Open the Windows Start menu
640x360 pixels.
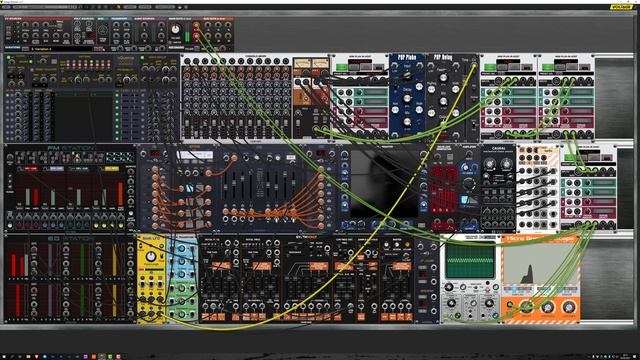coord(4,356)
